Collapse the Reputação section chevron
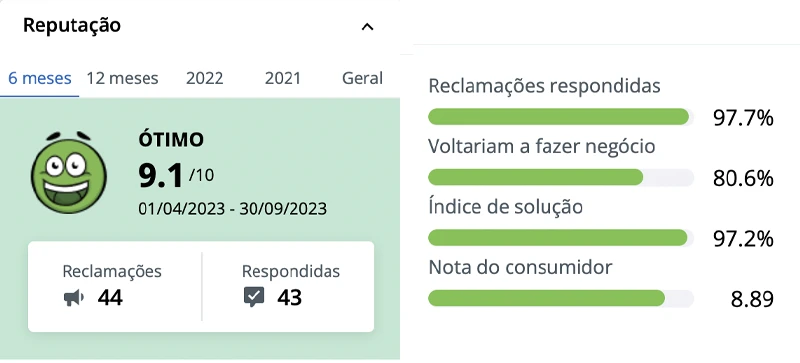 click(367, 27)
